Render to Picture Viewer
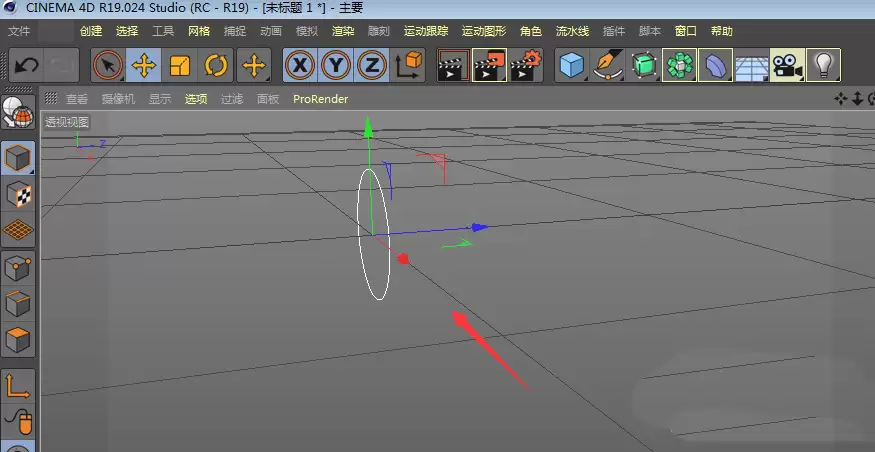The height and width of the screenshot is (452, 875). coord(489,66)
